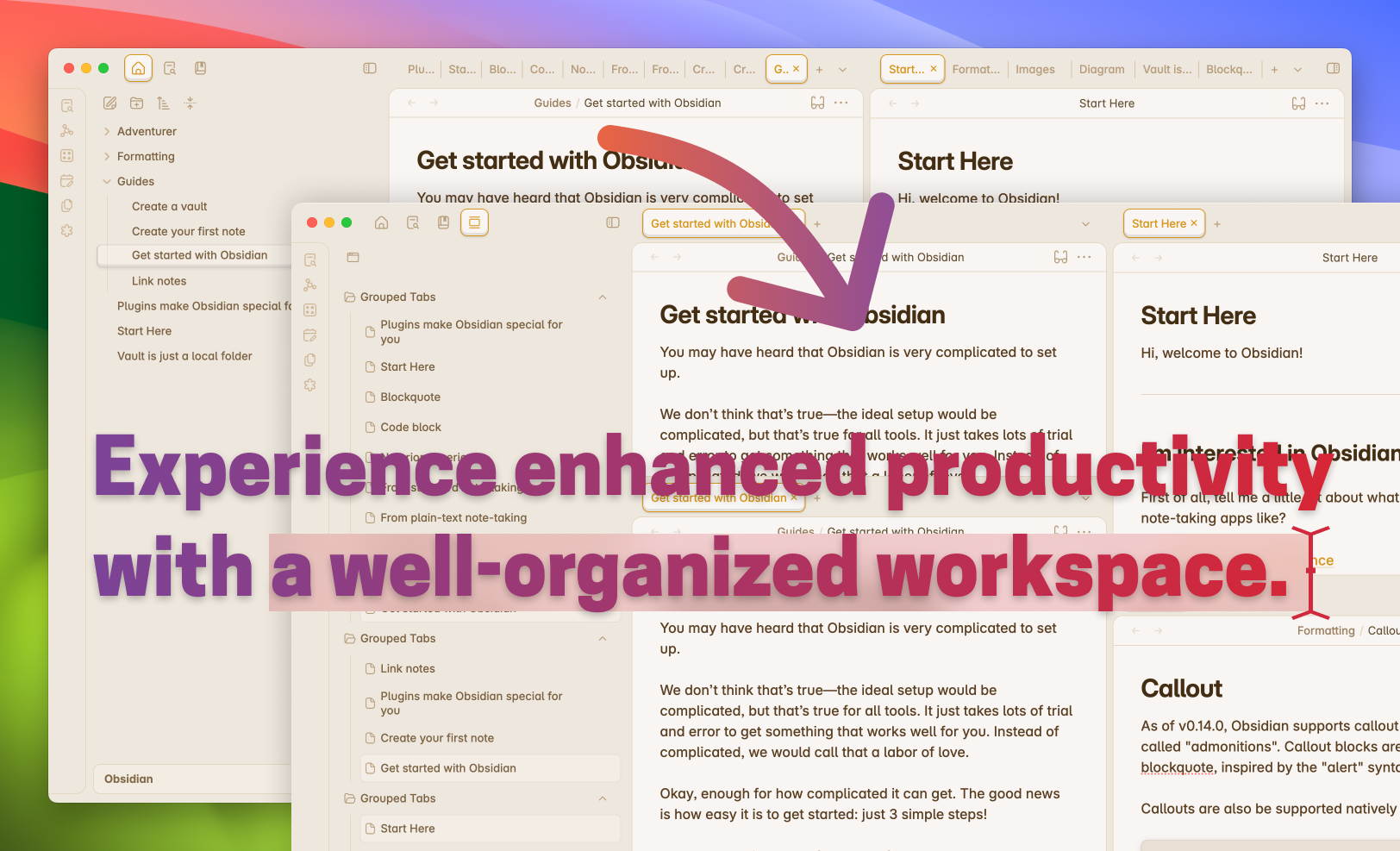The image size is (1400, 851).
Task: Expand the Formatting folder in file explorer
Action: coord(146,156)
